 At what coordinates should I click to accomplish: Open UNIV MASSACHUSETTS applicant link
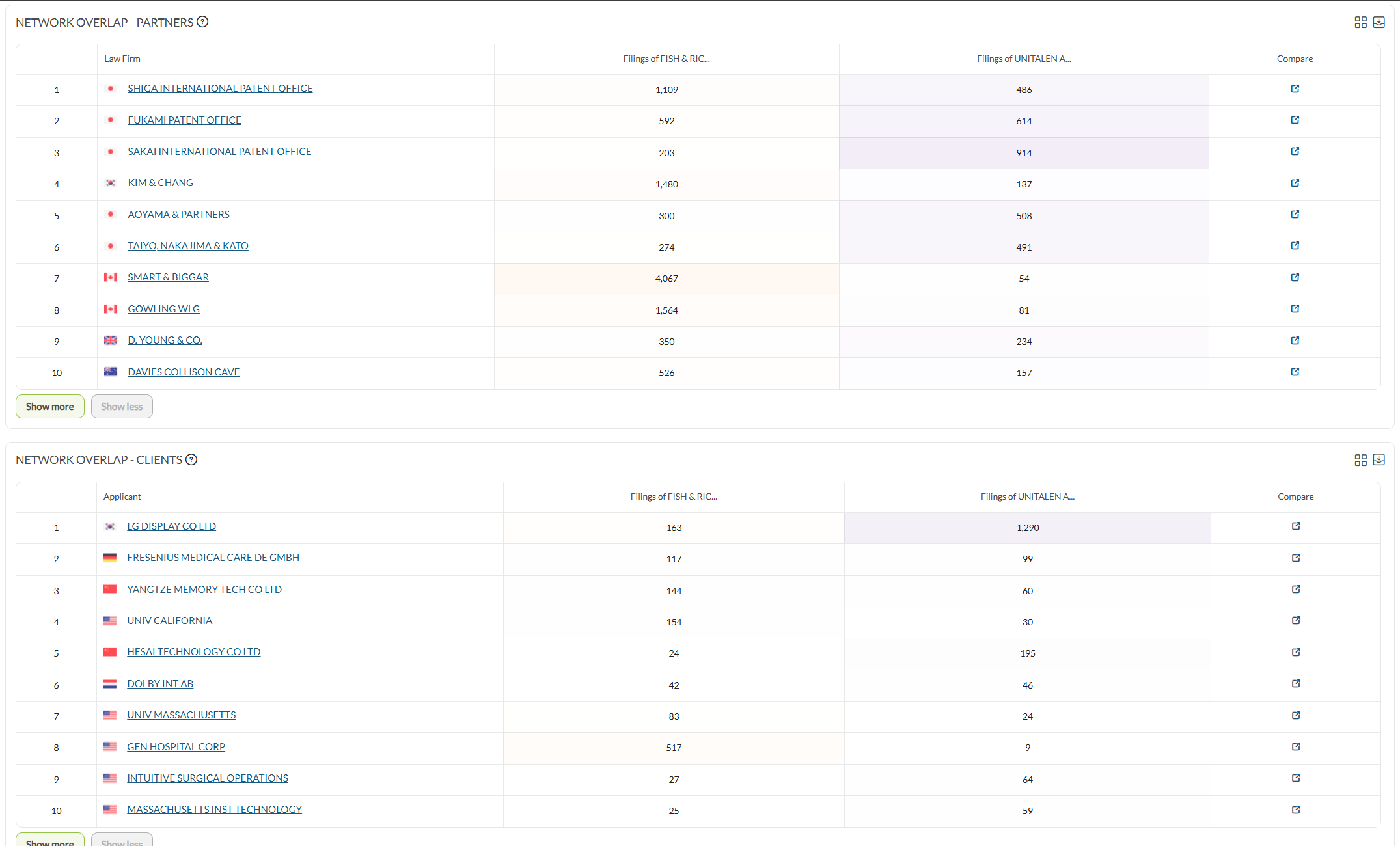click(x=181, y=715)
